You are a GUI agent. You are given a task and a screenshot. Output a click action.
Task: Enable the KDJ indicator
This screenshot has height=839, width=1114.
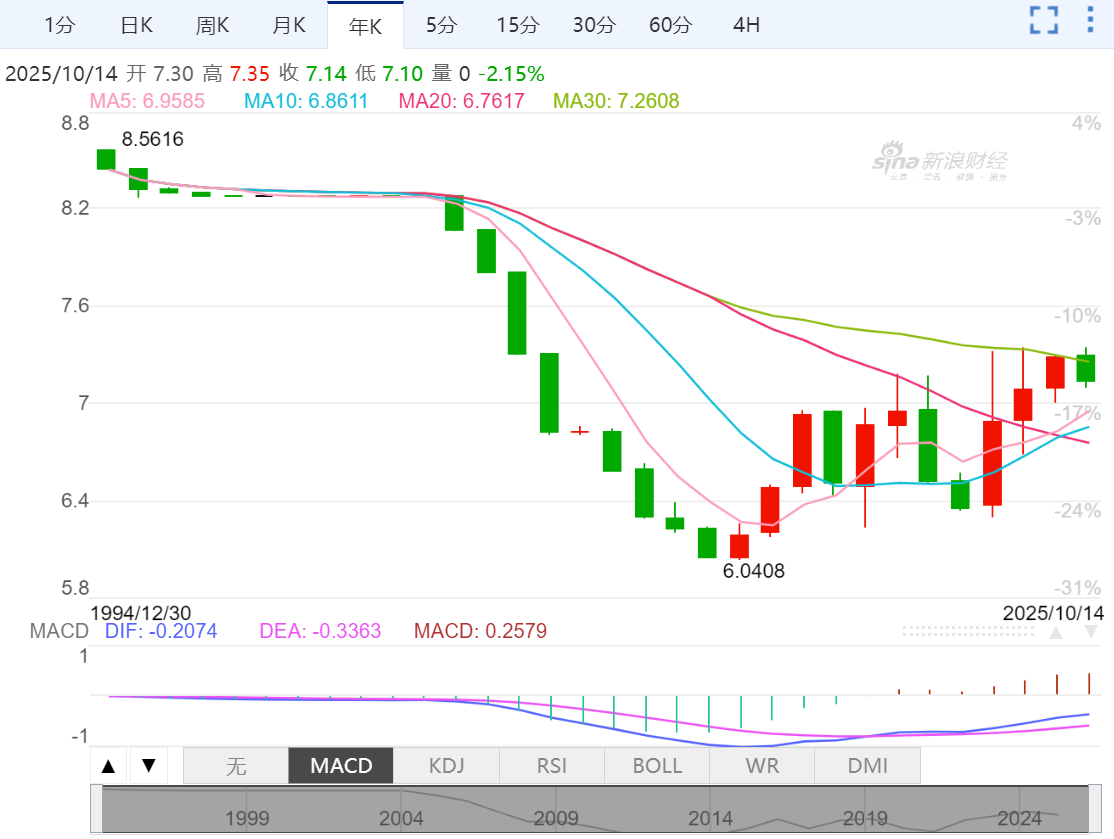pos(446,767)
